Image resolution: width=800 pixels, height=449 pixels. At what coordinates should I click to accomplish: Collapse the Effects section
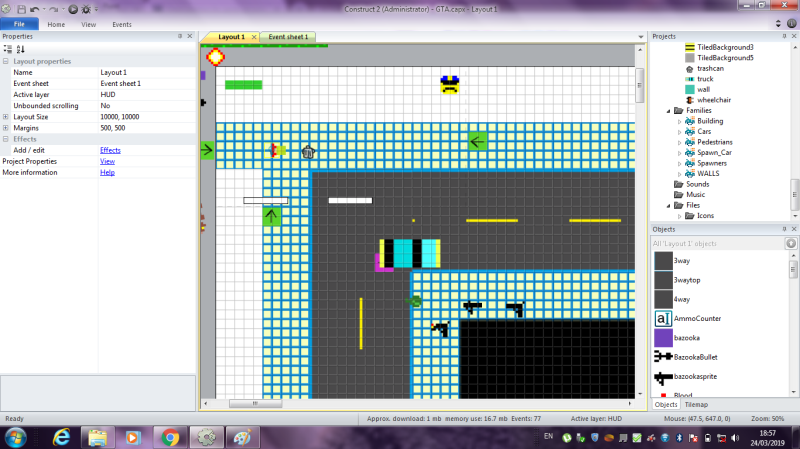click(6, 139)
